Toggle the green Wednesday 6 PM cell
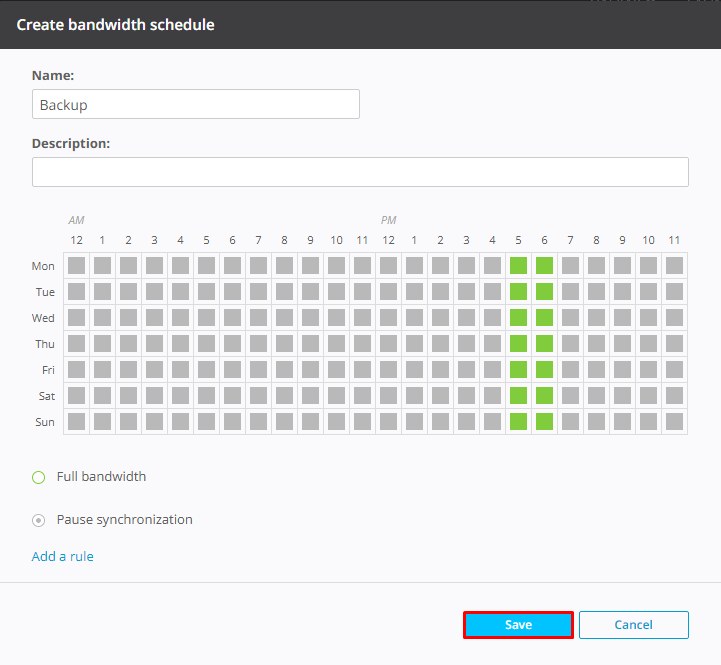Screen dimensions: 721x665 (544, 318)
